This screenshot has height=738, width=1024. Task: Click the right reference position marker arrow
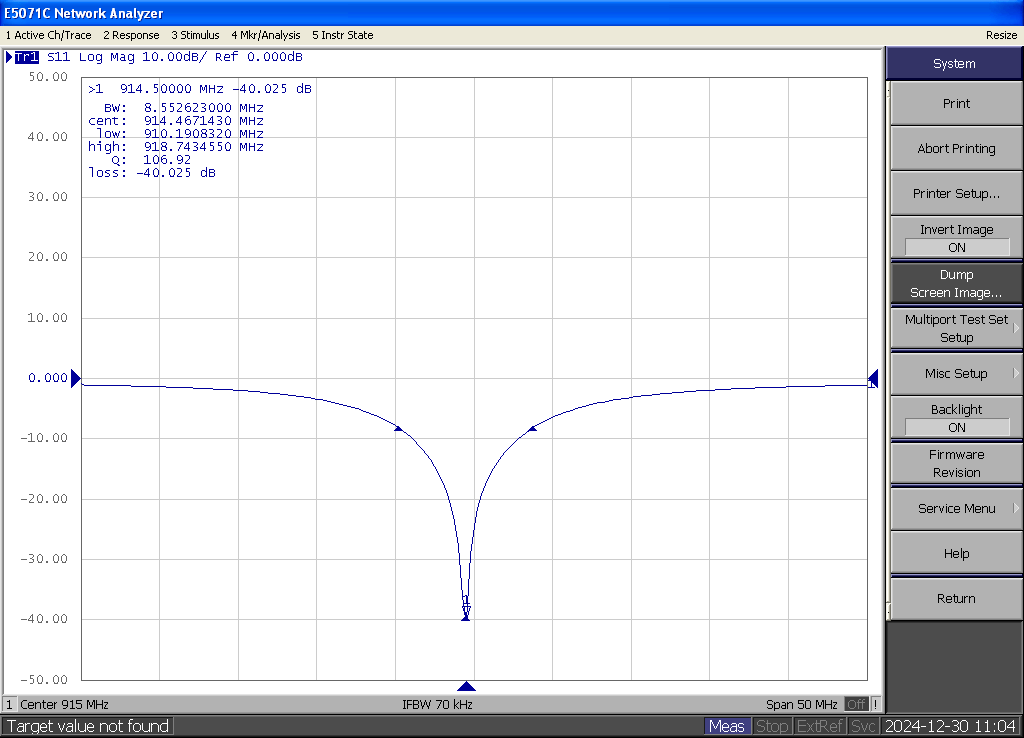[873, 378]
